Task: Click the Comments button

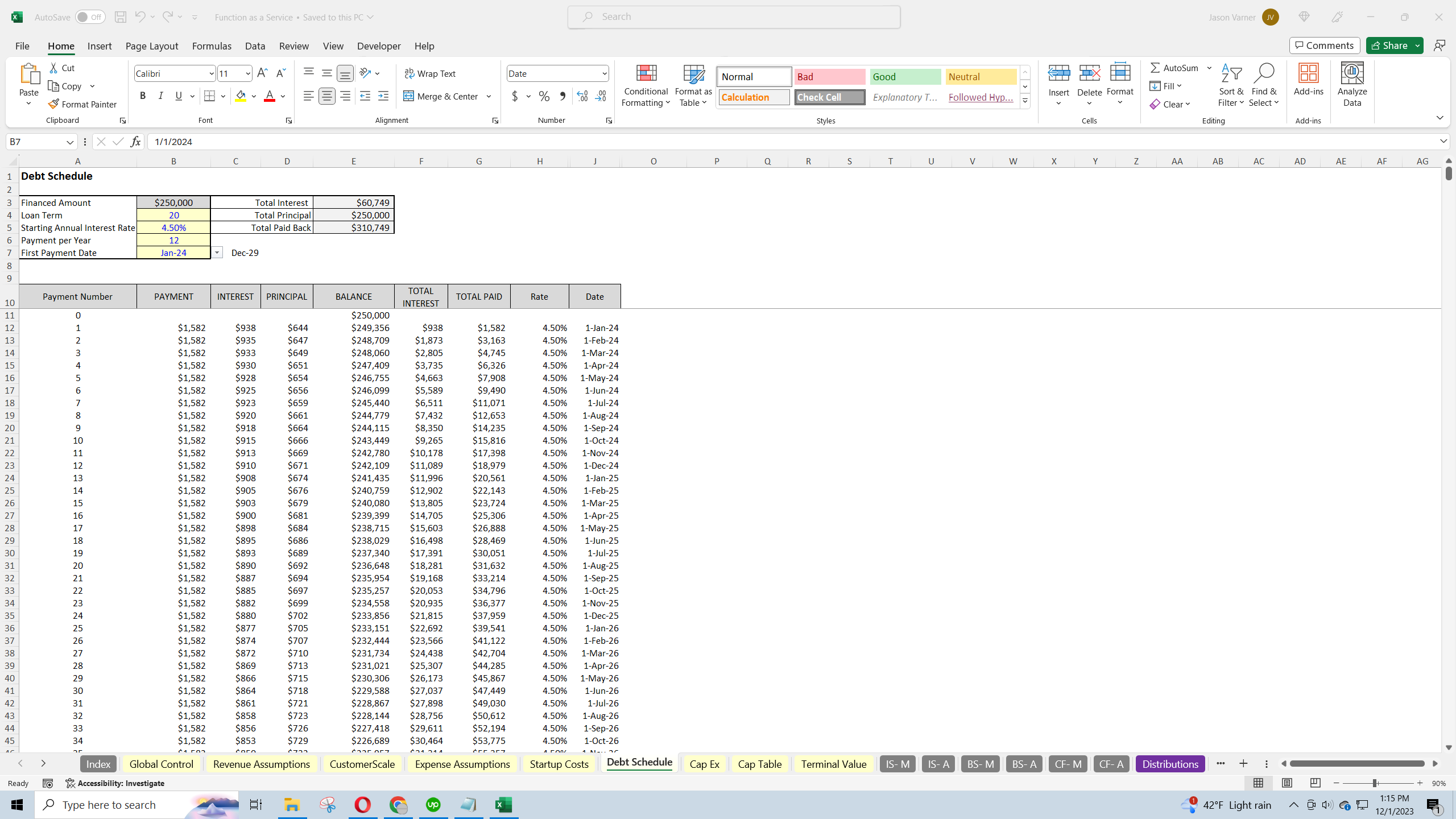Action: pyautogui.click(x=1325, y=45)
